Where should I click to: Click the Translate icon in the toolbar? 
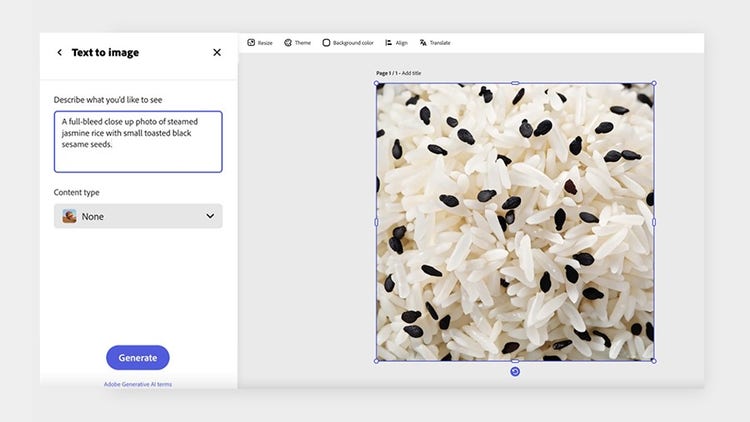(423, 43)
